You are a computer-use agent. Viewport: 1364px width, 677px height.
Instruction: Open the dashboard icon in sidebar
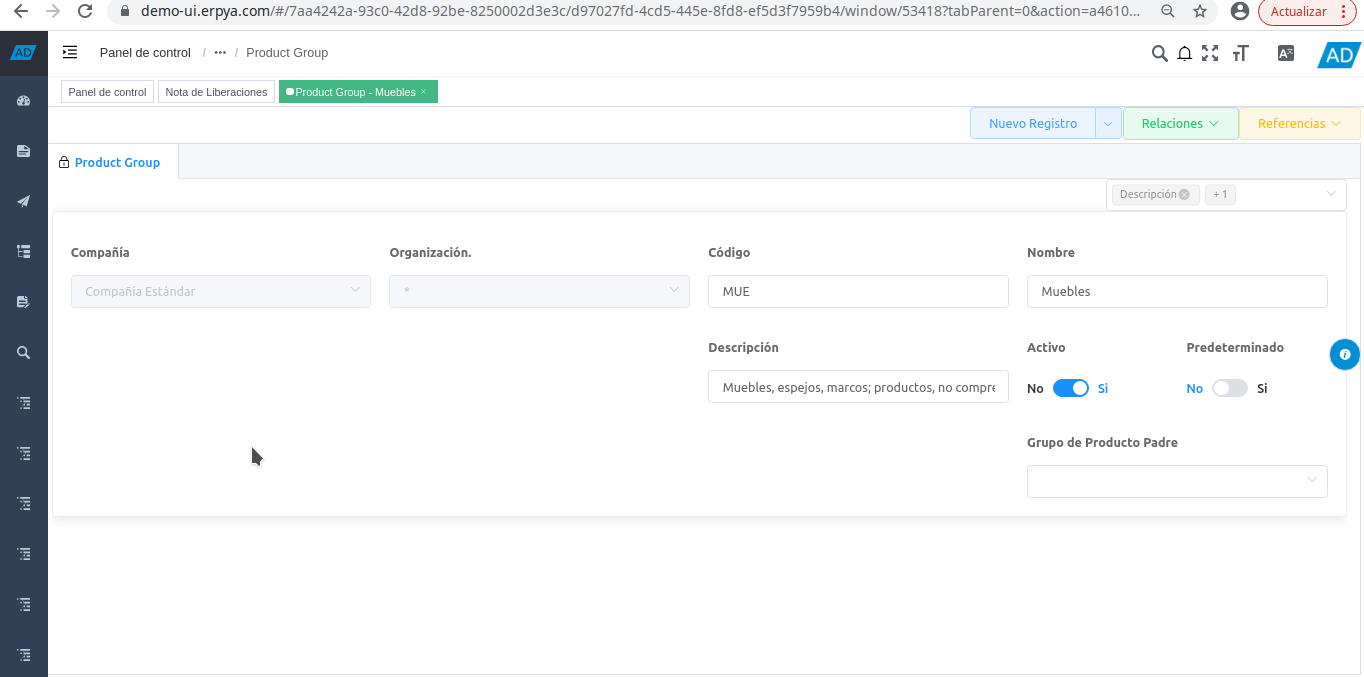click(x=24, y=101)
